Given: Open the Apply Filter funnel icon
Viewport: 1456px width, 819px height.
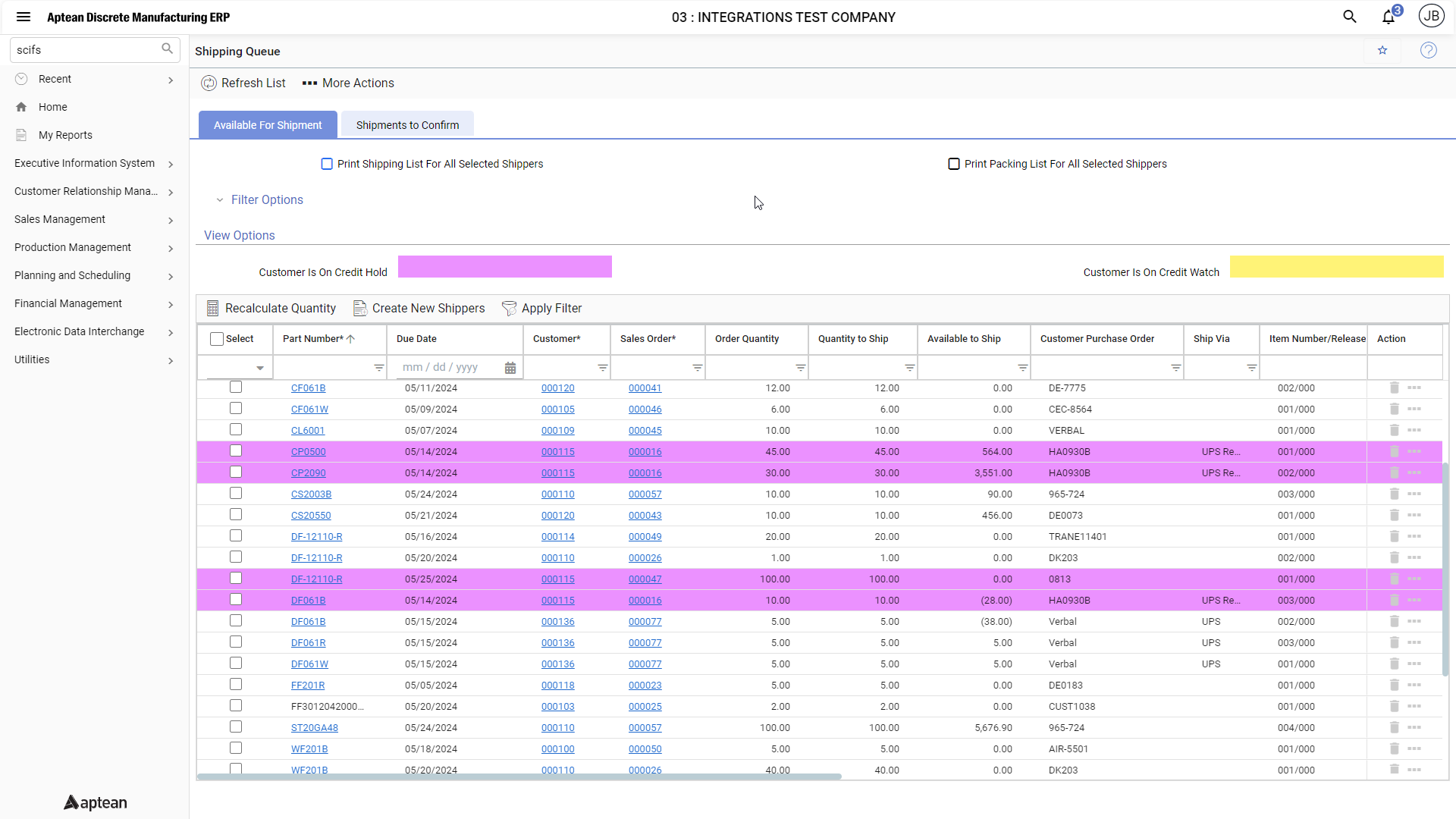Looking at the screenshot, I should coord(509,308).
